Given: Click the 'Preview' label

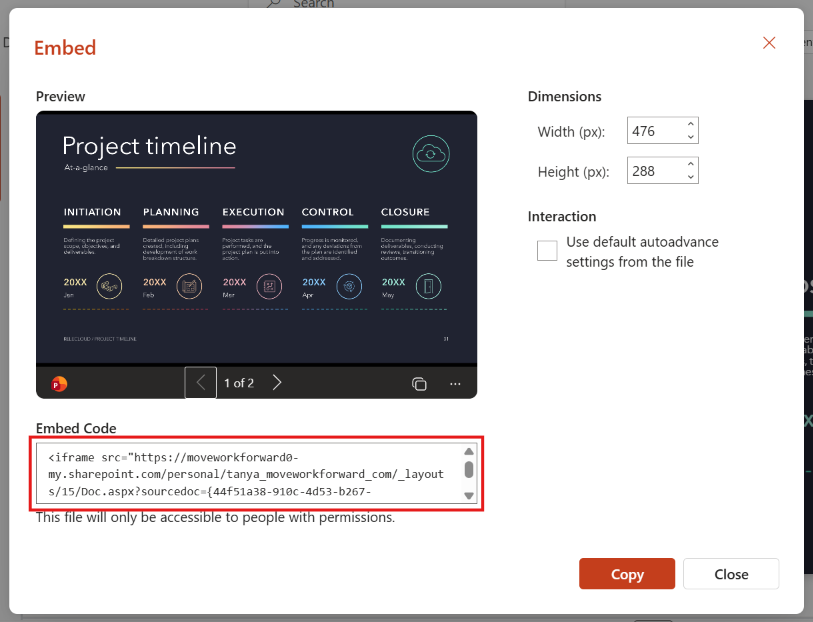Looking at the screenshot, I should 60,96.
